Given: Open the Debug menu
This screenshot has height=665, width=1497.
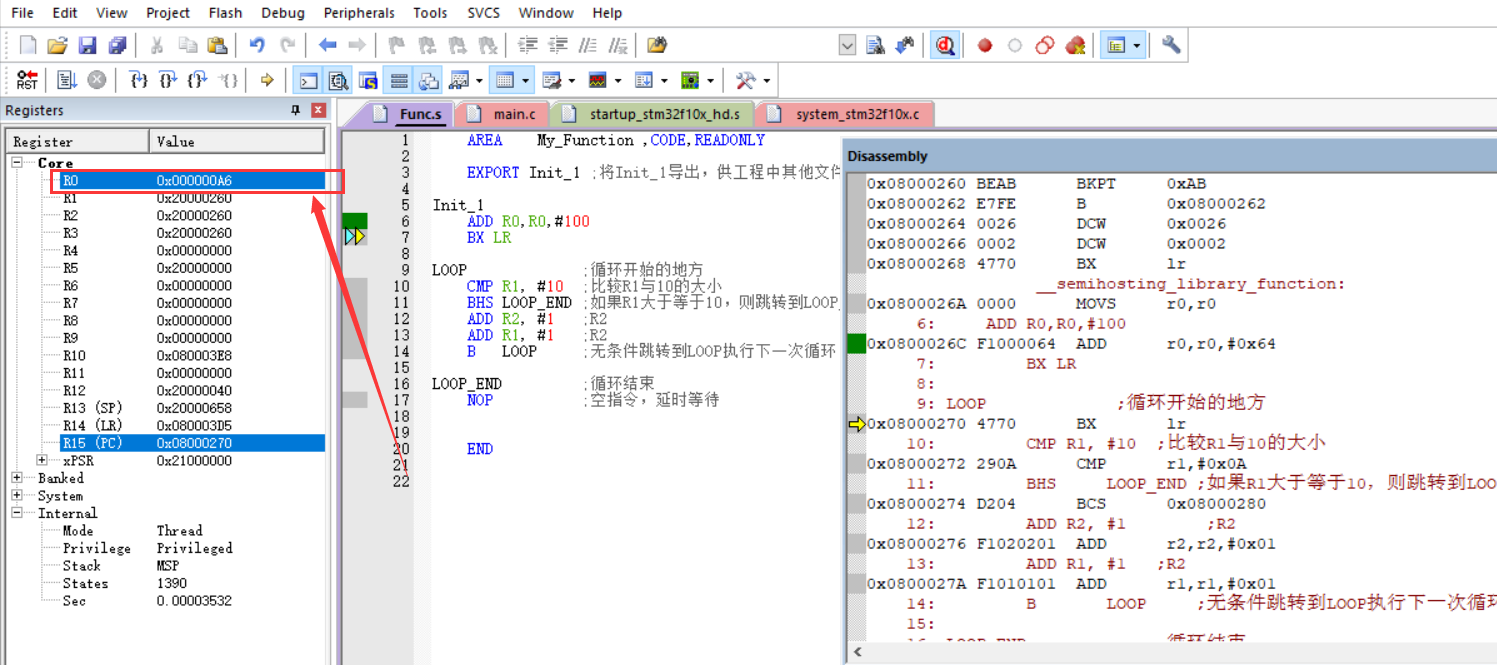Looking at the screenshot, I should click(x=284, y=13).
